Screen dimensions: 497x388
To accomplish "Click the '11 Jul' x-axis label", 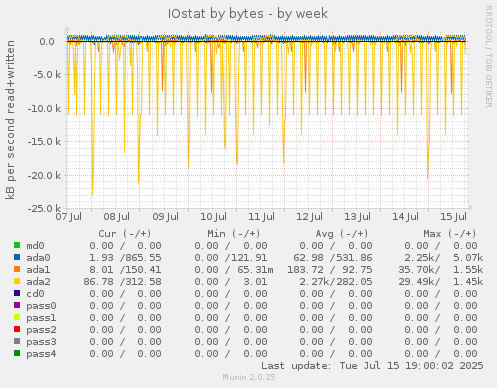I will click(x=261, y=217).
